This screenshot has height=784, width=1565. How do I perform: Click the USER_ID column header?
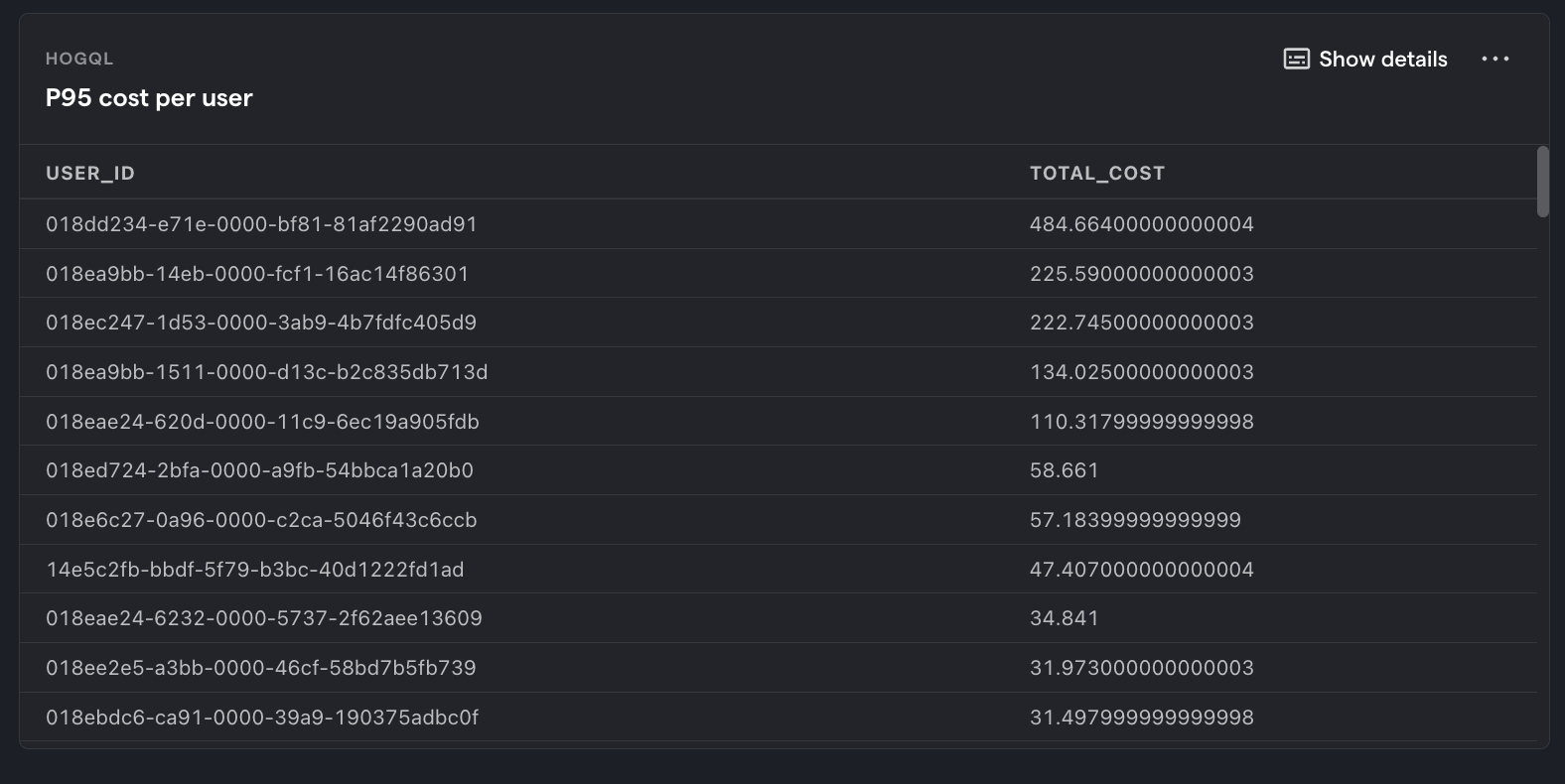pos(90,174)
